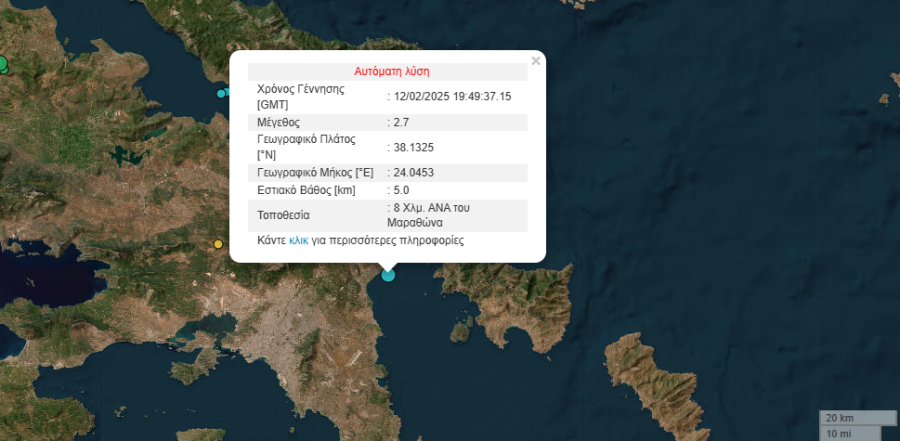Viewport: 900px width, 441px height.
Task: Click the longitude value 24.0453
Action: [414, 173]
